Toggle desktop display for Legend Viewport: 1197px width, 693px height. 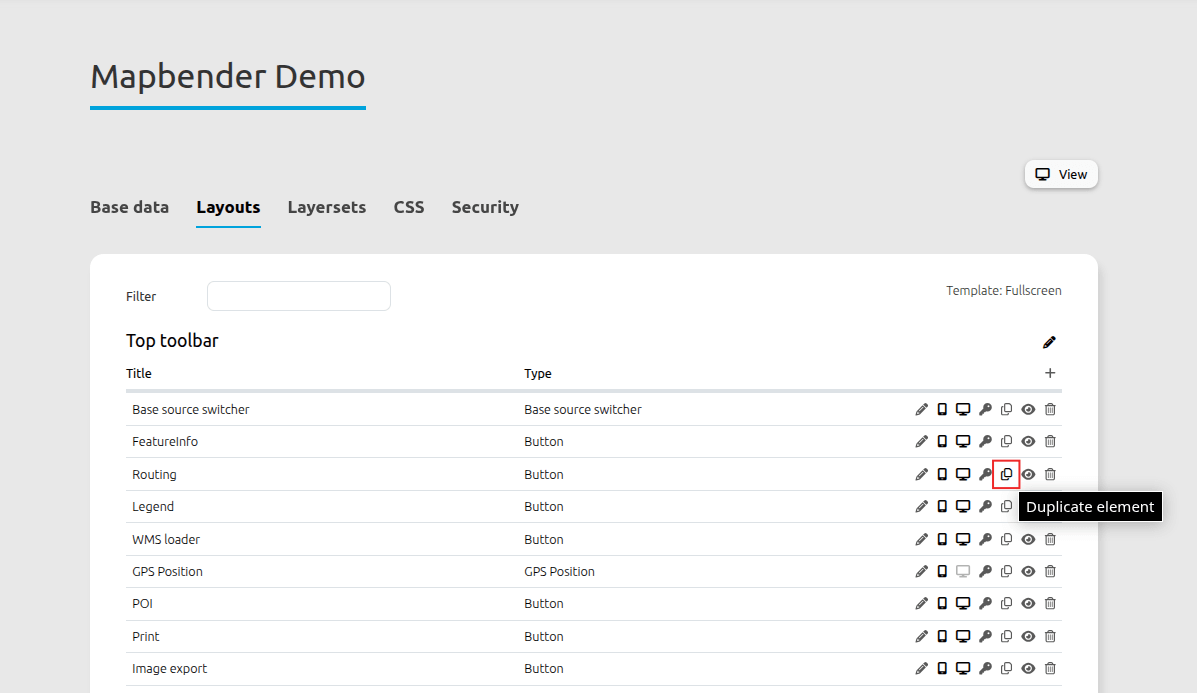coord(963,507)
